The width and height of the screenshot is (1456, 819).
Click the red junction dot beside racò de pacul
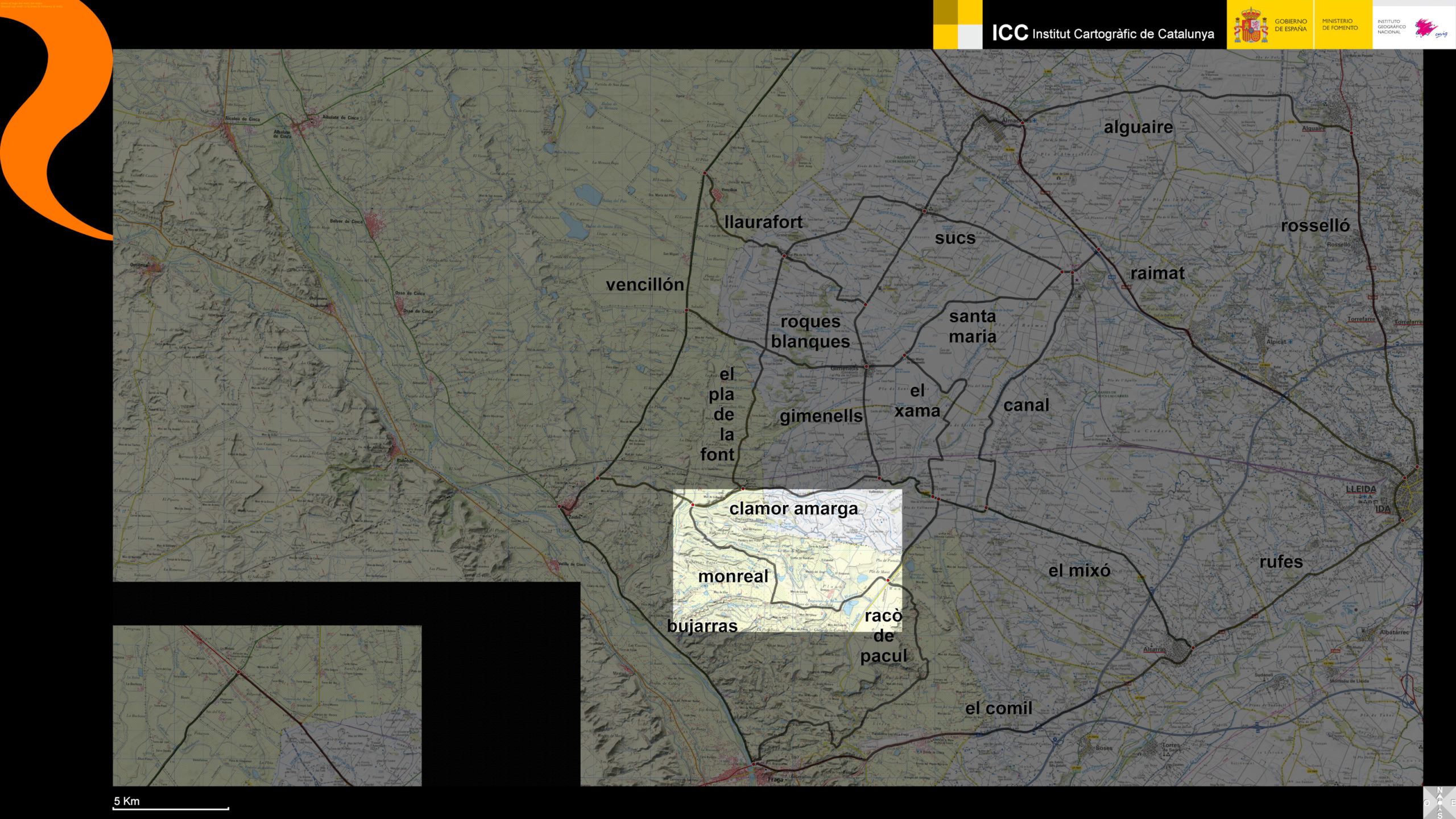(888, 580)
